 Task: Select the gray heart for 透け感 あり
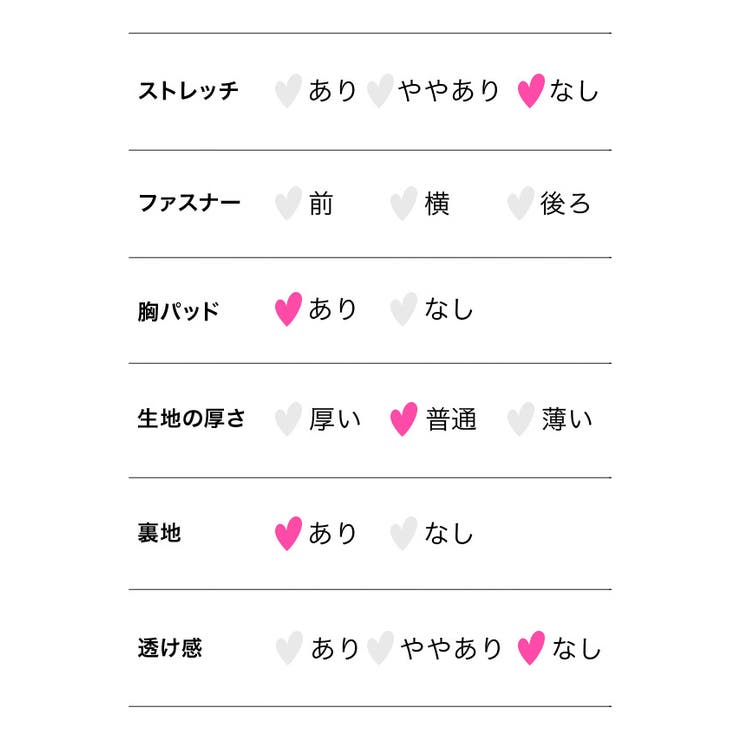pos(288,648)
